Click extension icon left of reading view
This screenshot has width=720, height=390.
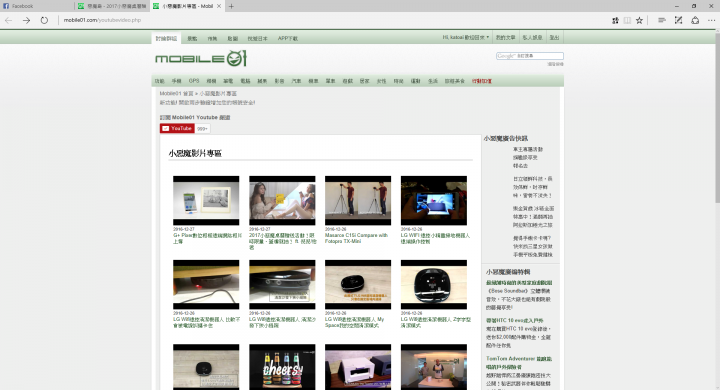(615, 20)
